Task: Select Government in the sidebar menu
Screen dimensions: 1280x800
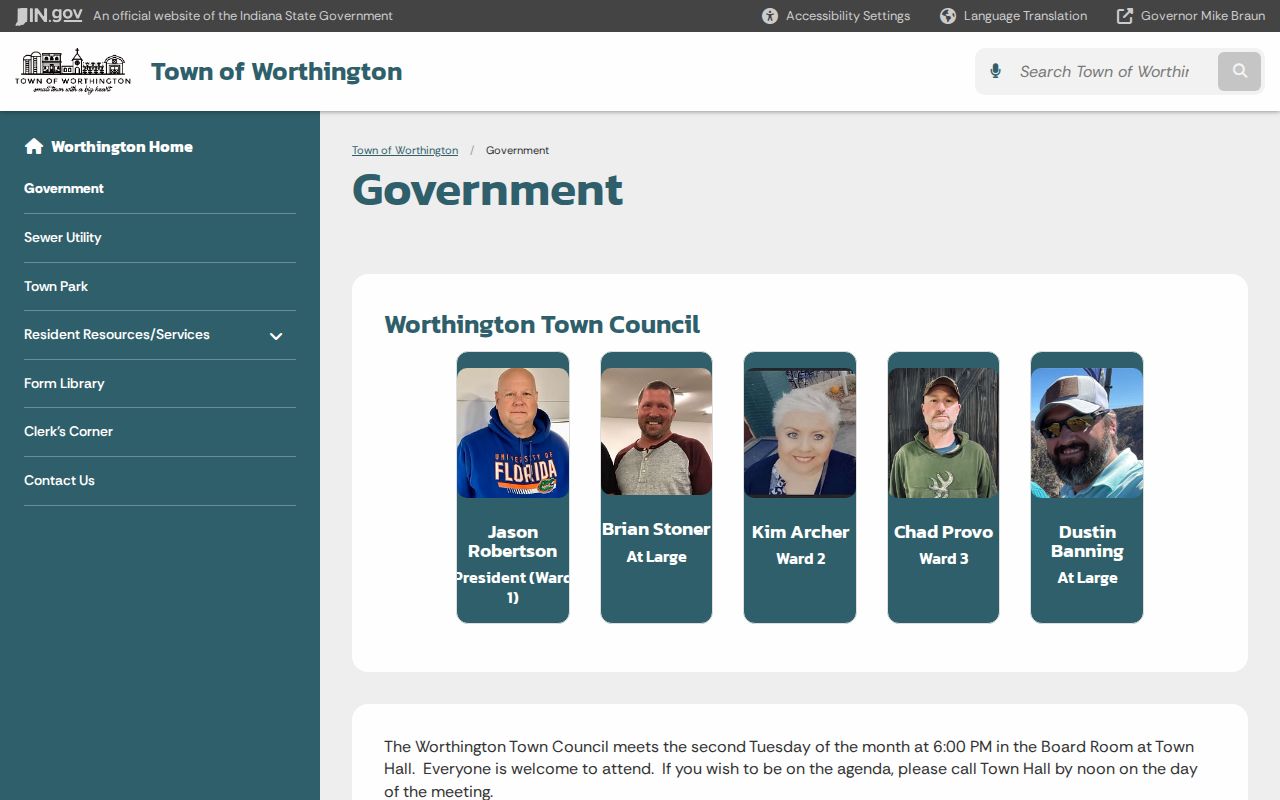Action: coord(64,188)
